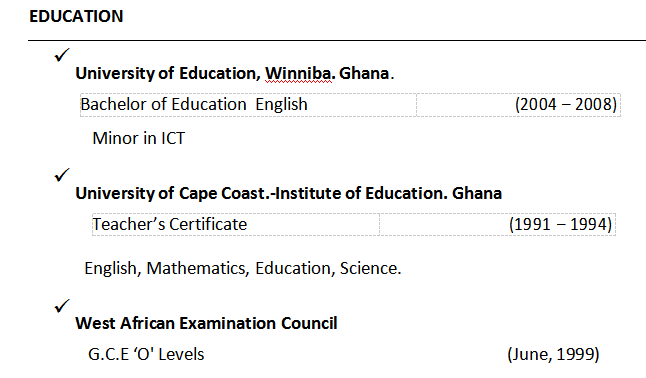Click the word Science in subjects line
The width and height of the screenshot is (646, 378).
click(370, 268)
